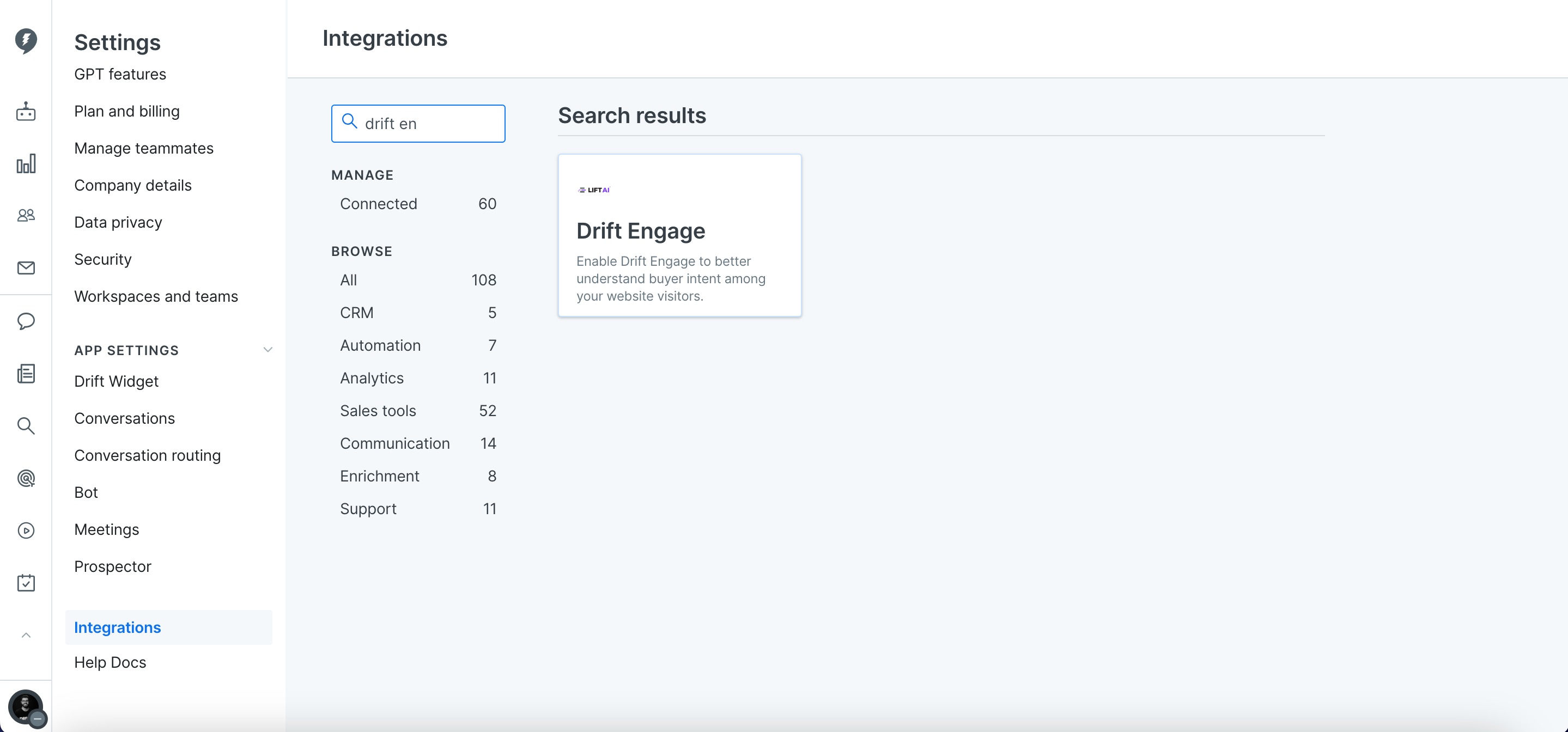Open Drift Widget settings

(x=116, y=381)
